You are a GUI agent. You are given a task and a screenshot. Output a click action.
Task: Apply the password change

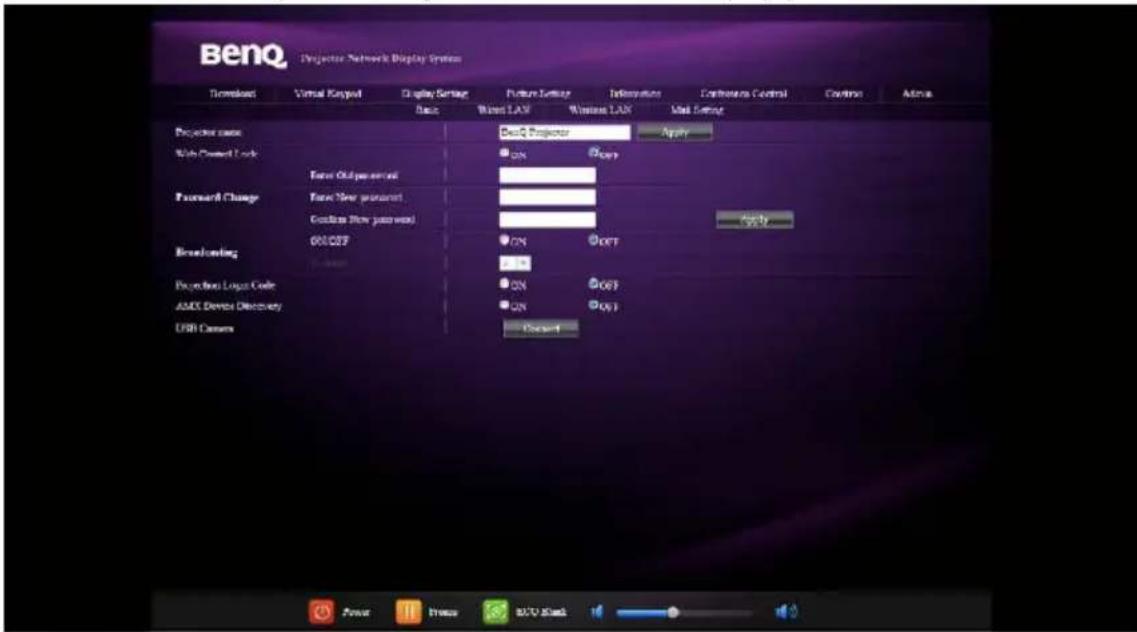[x=754, y=220]
